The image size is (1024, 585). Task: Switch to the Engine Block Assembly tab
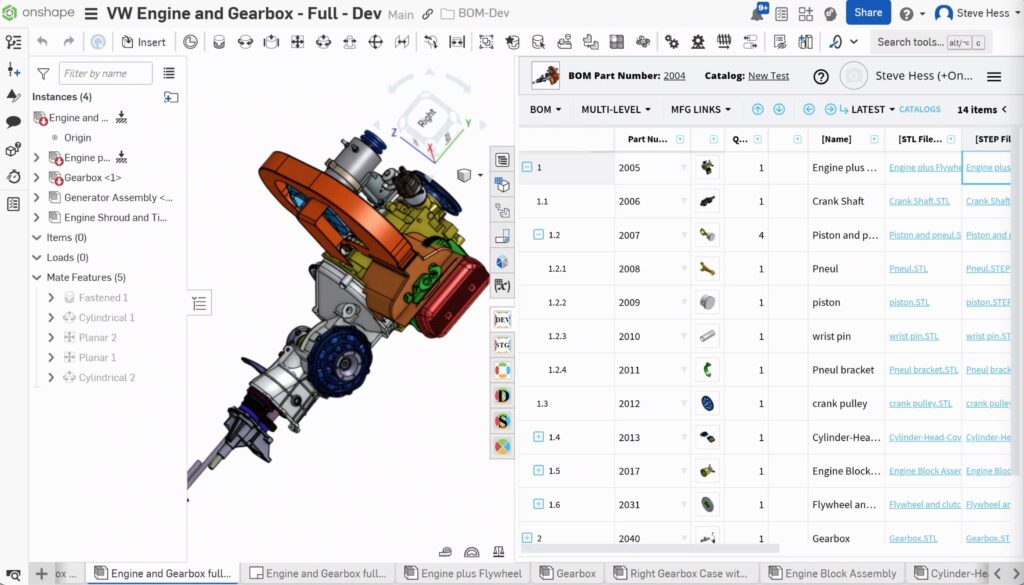(832, 573)
